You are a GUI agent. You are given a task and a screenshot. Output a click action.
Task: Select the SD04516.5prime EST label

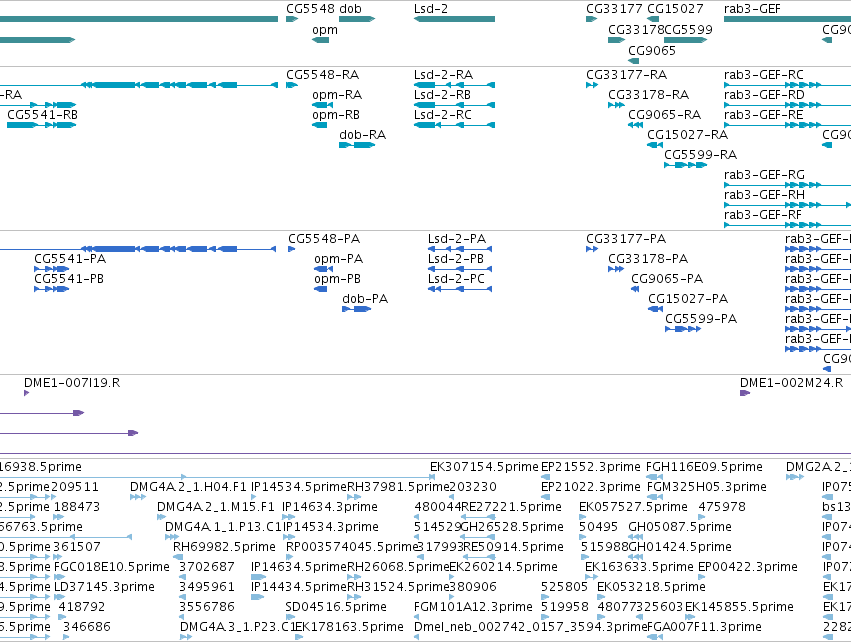[x=336, y=607]
